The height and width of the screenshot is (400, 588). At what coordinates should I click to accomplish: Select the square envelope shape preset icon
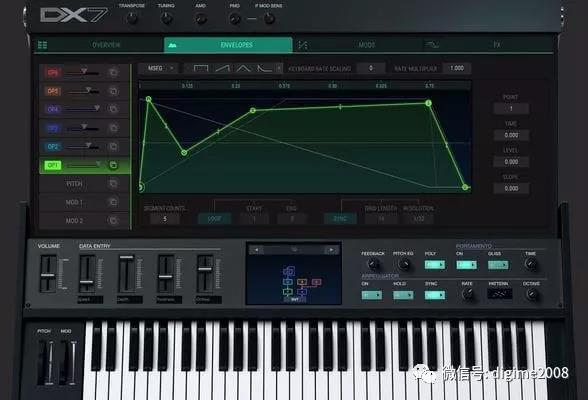click(201, 68)
